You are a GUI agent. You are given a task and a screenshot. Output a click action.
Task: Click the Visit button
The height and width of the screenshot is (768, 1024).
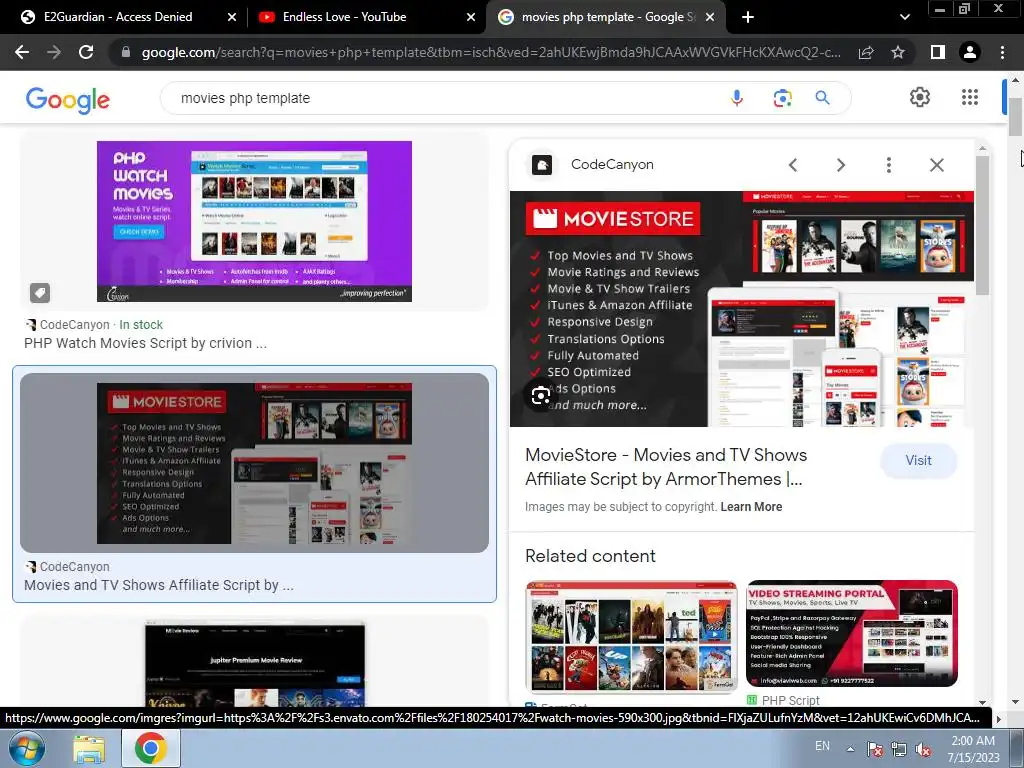coord(918,460)
